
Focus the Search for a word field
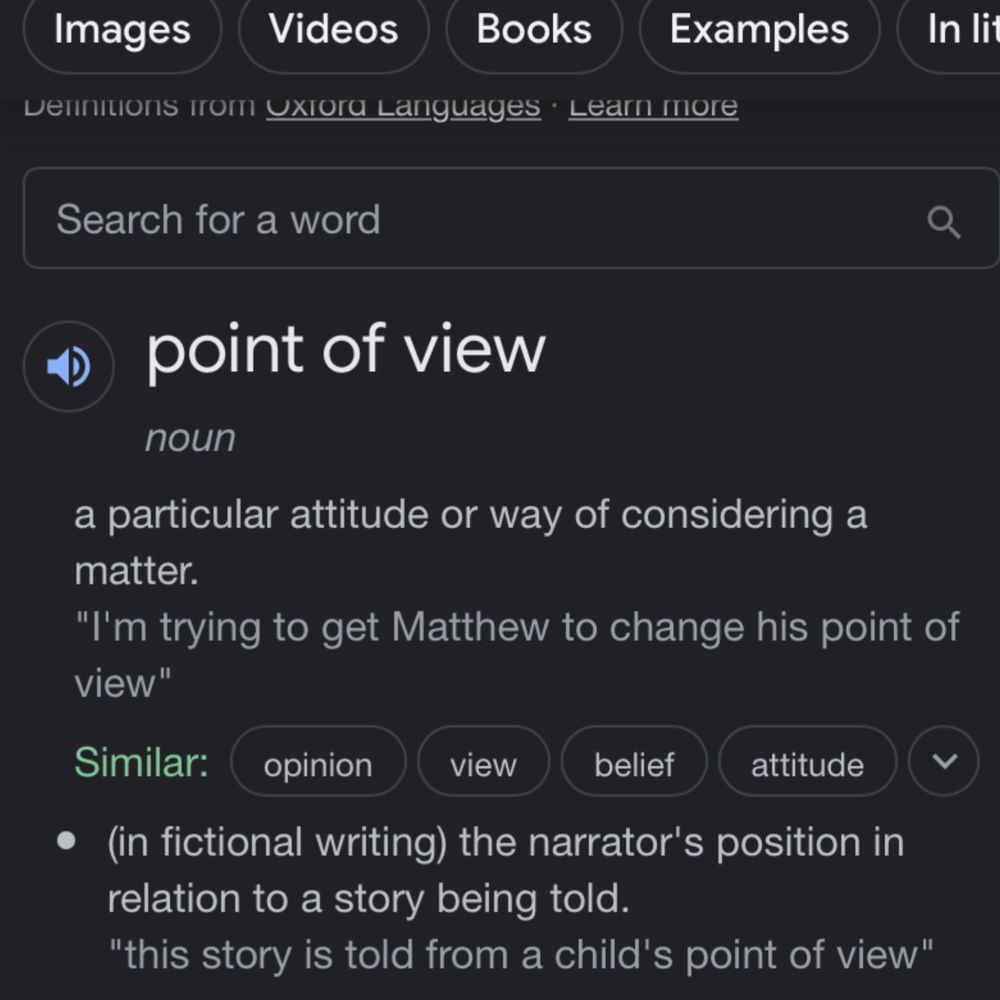(510, 218)
